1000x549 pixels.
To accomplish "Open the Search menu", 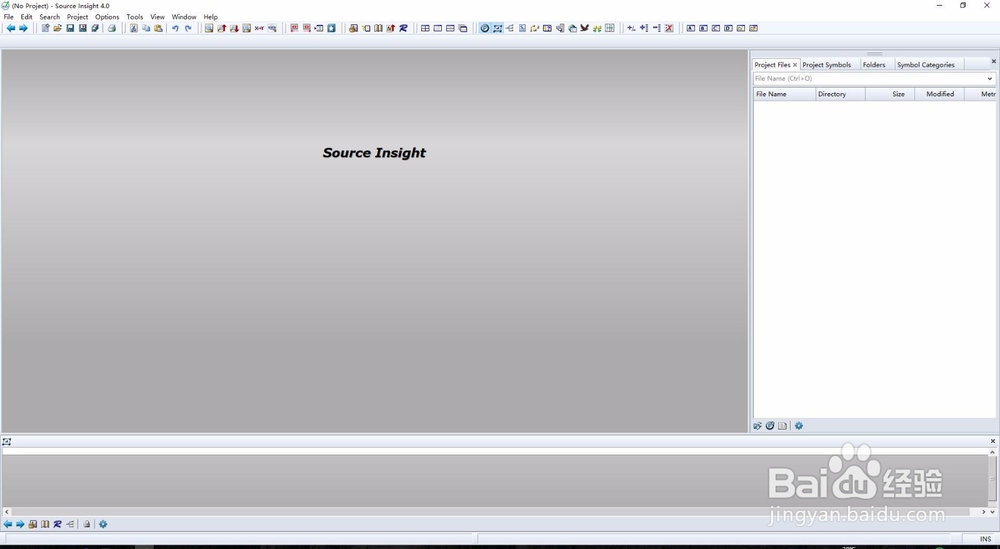I will coord(50,17).
